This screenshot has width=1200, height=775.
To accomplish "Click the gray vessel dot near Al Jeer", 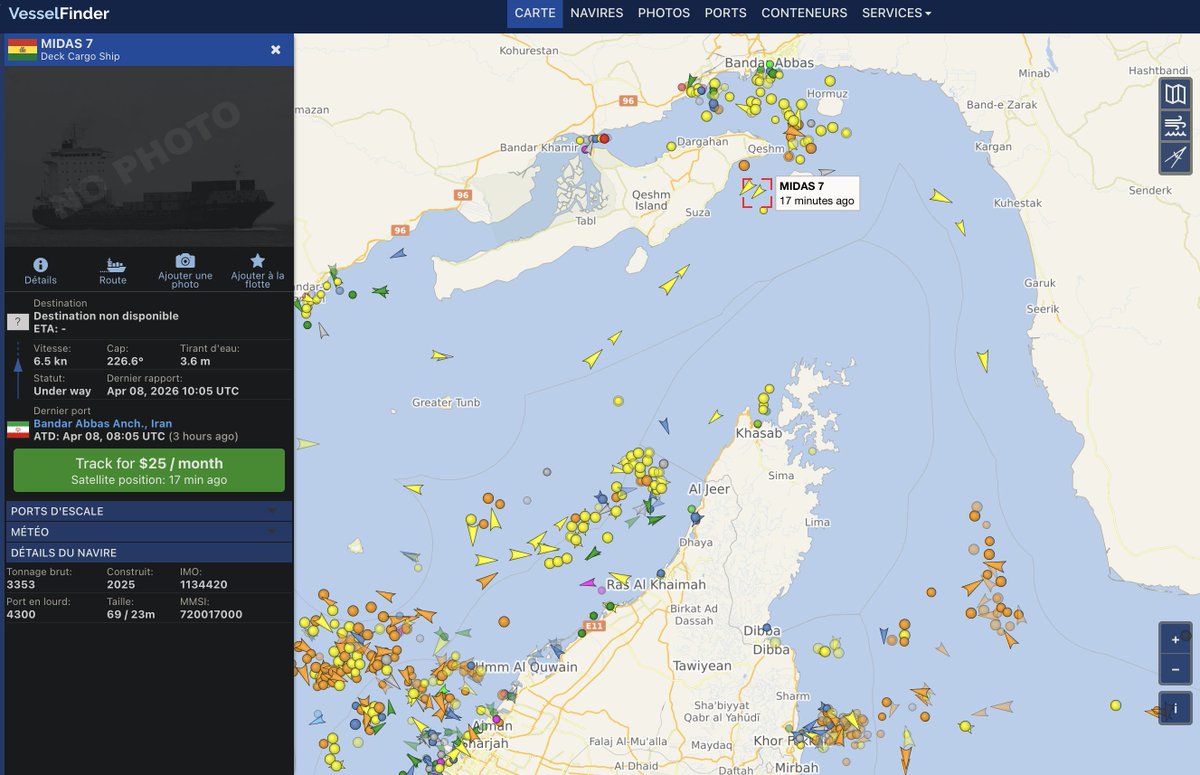I will [x=663, y=463].
